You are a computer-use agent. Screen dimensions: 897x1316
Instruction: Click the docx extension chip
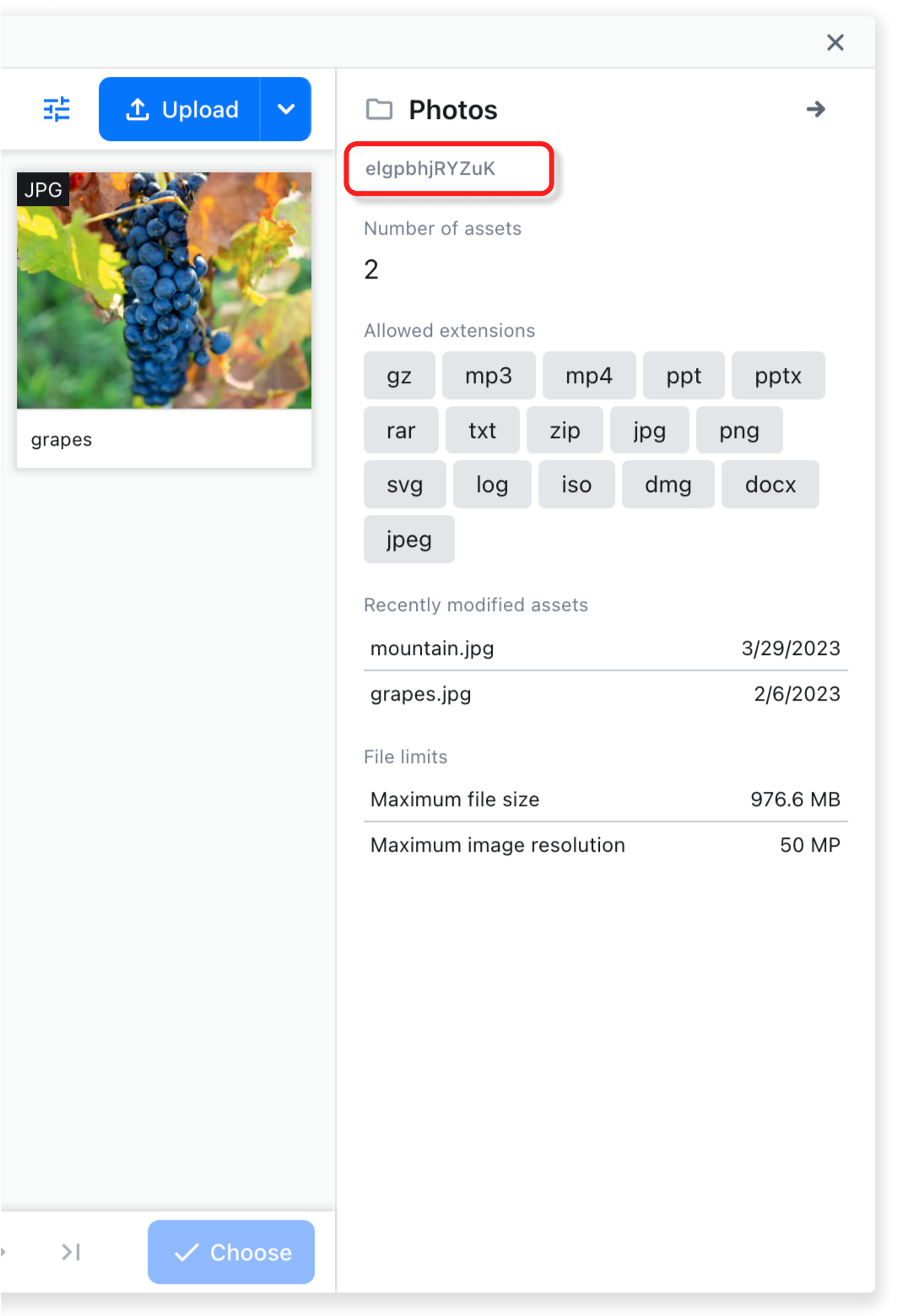[x=770, y=485]
